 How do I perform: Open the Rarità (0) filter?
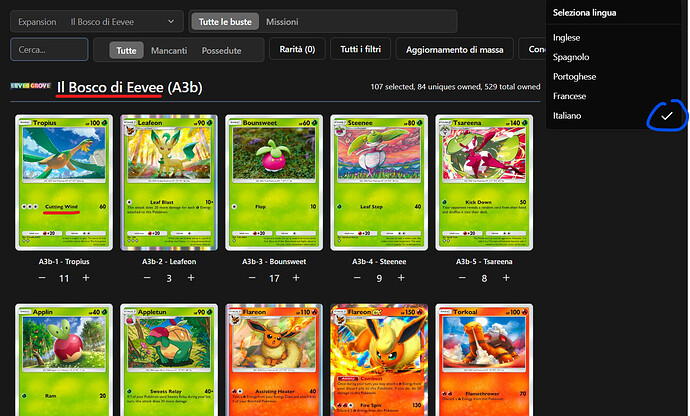point(297,49)
